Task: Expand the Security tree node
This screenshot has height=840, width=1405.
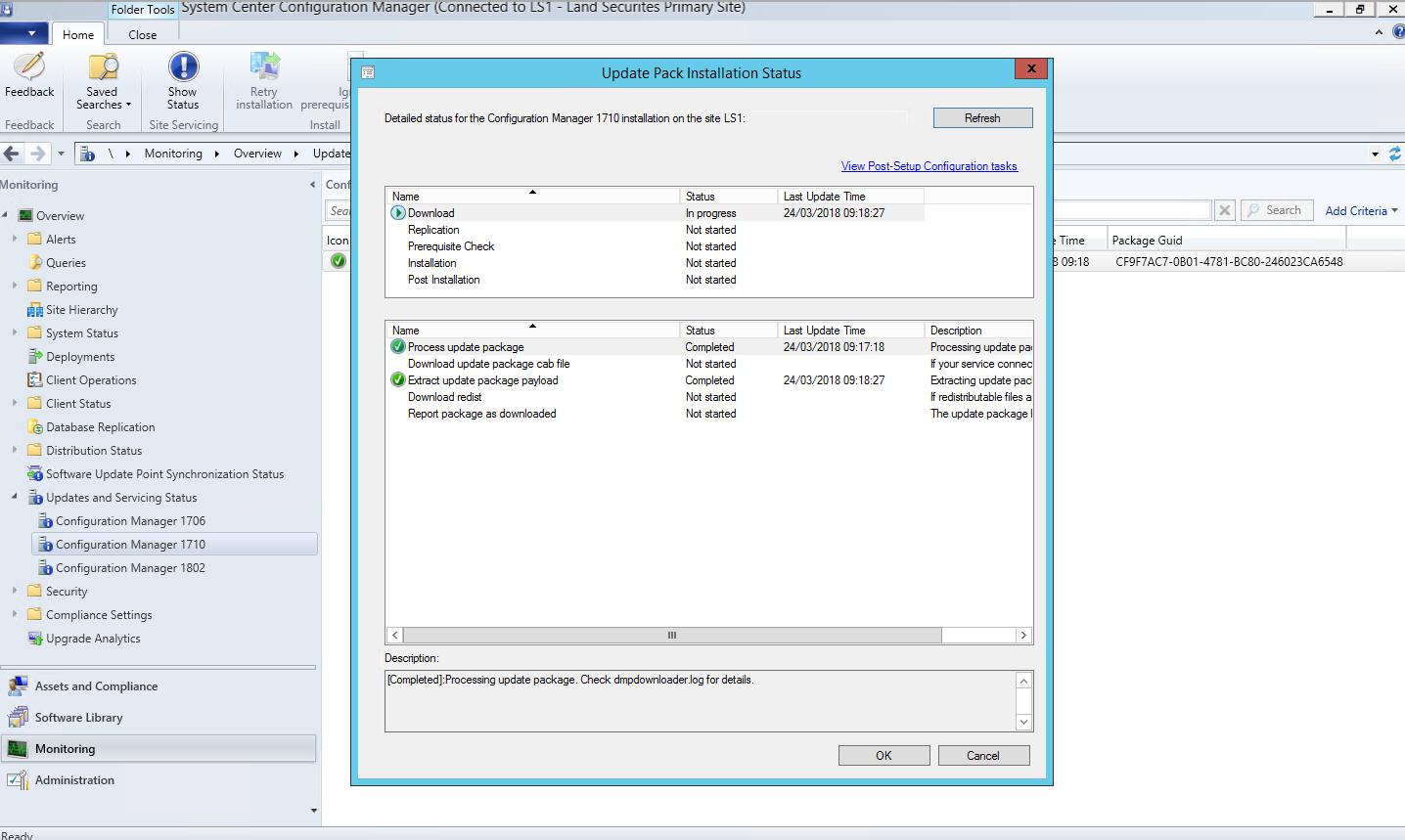Action: point(15,591)
